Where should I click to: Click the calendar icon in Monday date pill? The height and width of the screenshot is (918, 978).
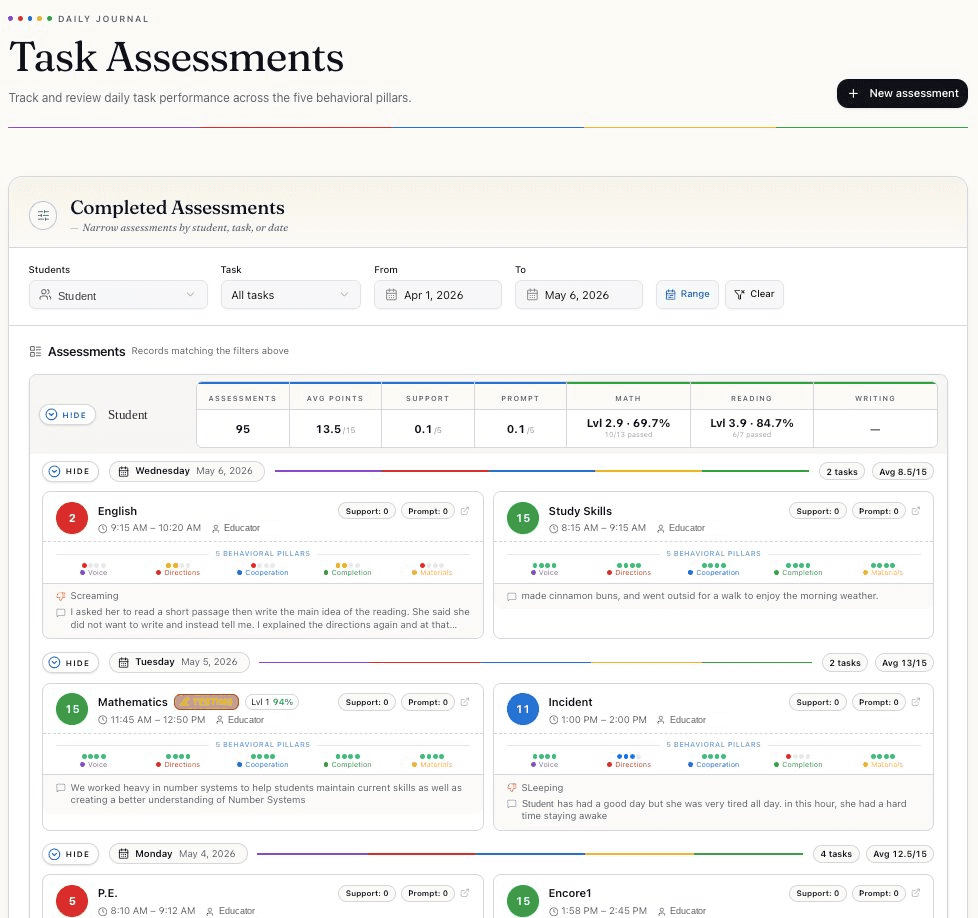pos(123,854)
